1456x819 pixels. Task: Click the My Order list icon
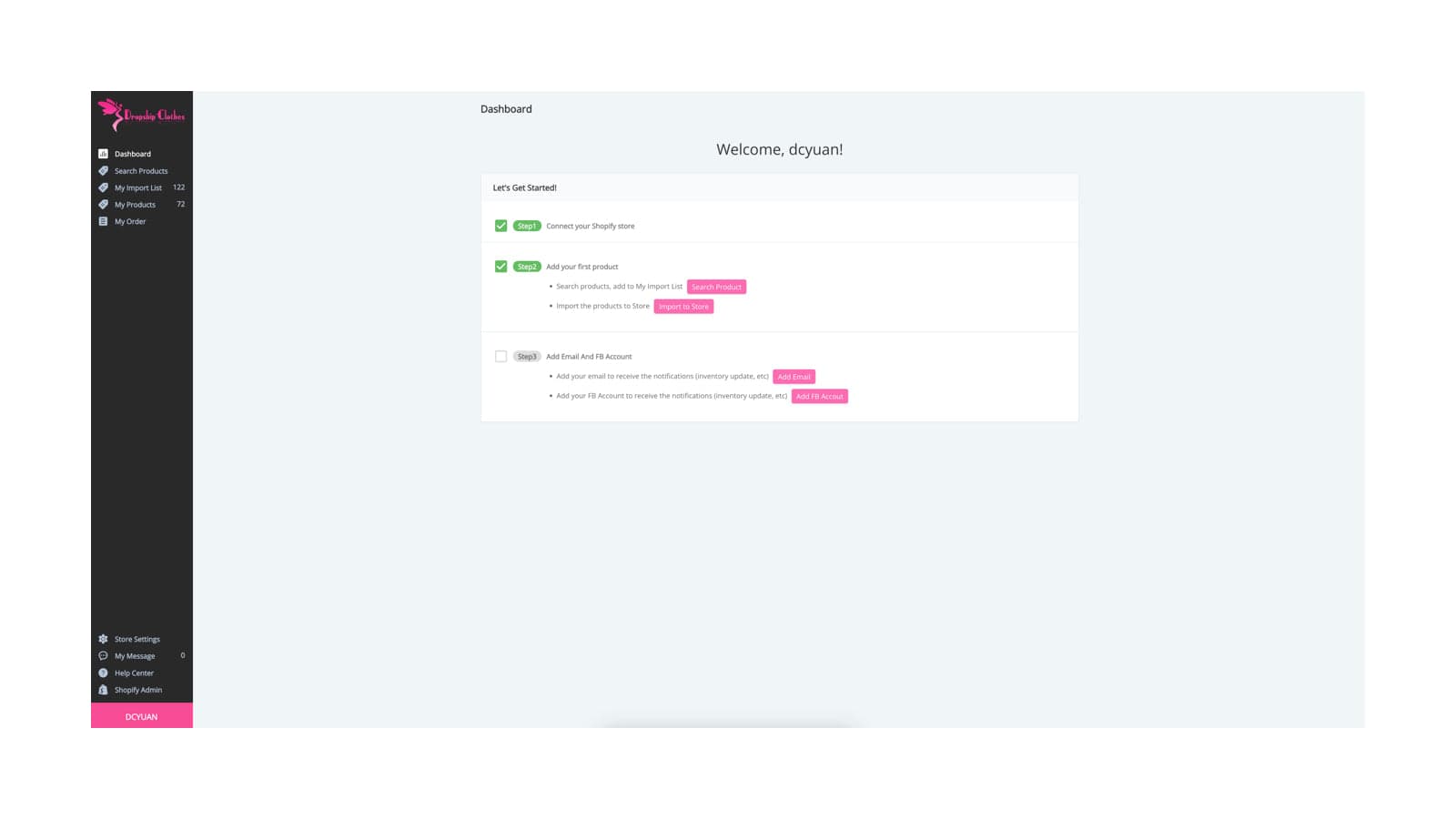click(x=103, y=221)
